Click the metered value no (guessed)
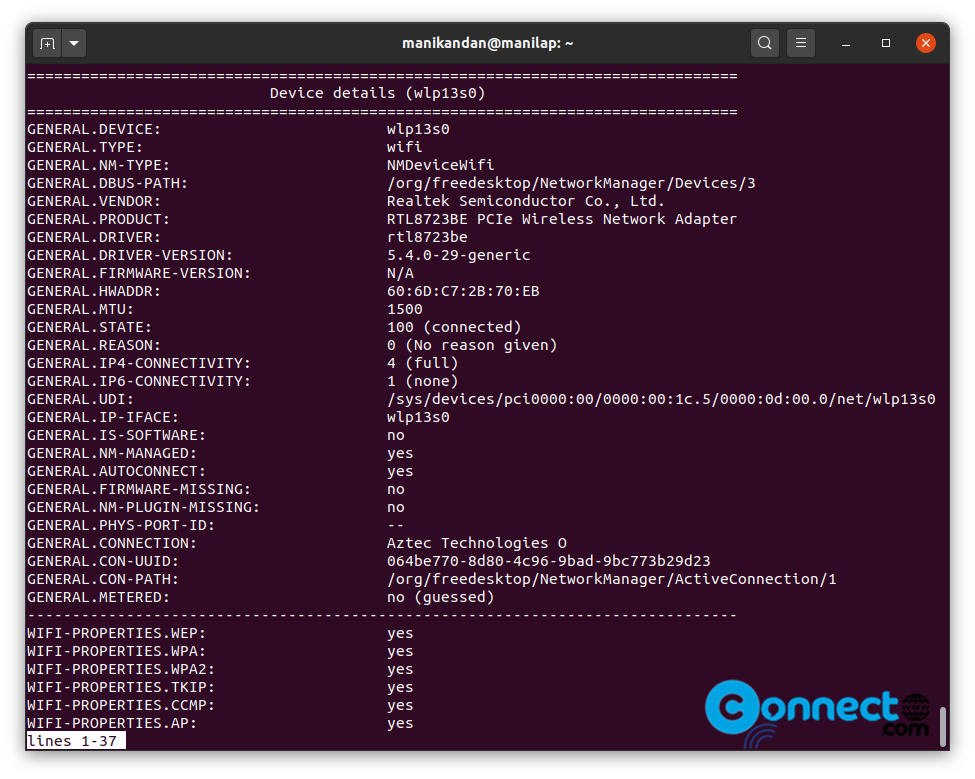The width and height of the screenshot is (975, 779). click(440, 597)
